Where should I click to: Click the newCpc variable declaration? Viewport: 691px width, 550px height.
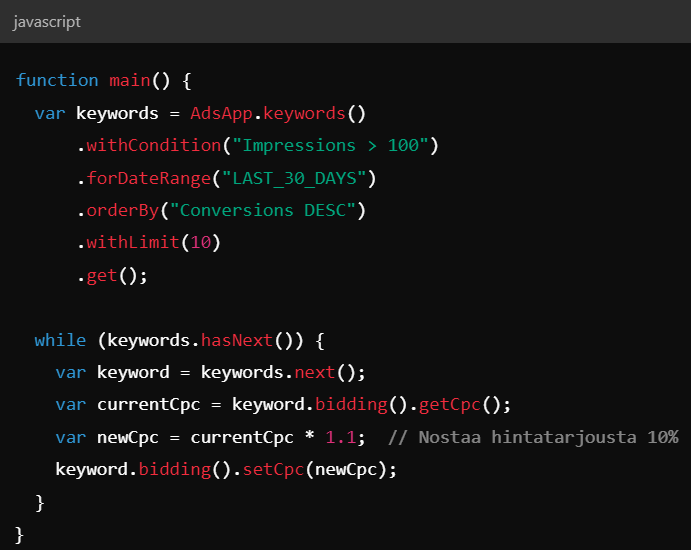pyautogui.click(x=128, y=438)
